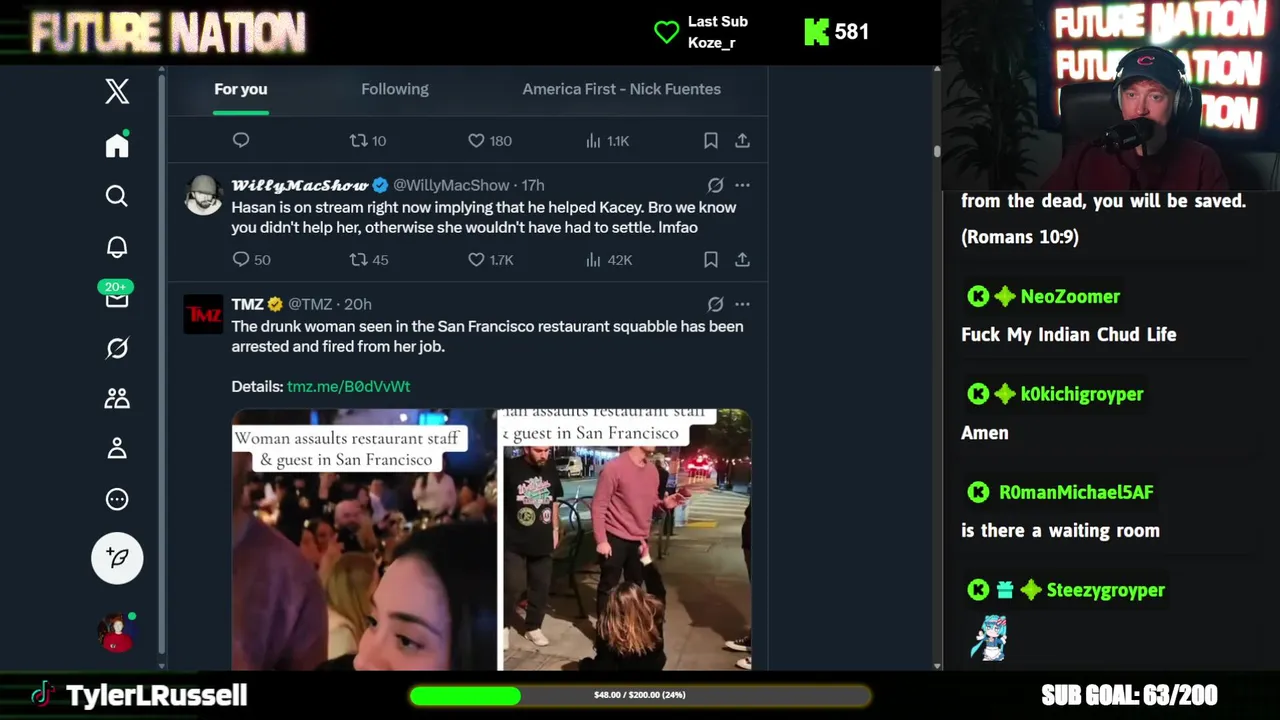Open more options on WillyMacShow post
The height and width of the screenshot is (720, 1280).
[x=742, y=185]
